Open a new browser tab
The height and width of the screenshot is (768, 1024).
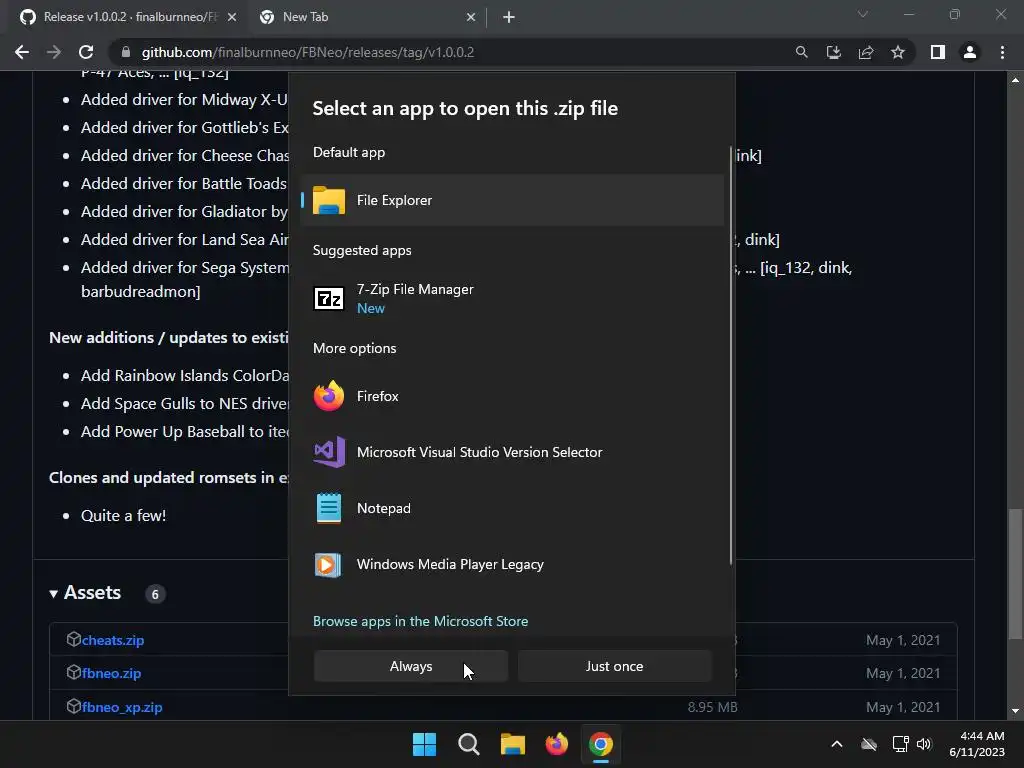[x=509, y=17]
